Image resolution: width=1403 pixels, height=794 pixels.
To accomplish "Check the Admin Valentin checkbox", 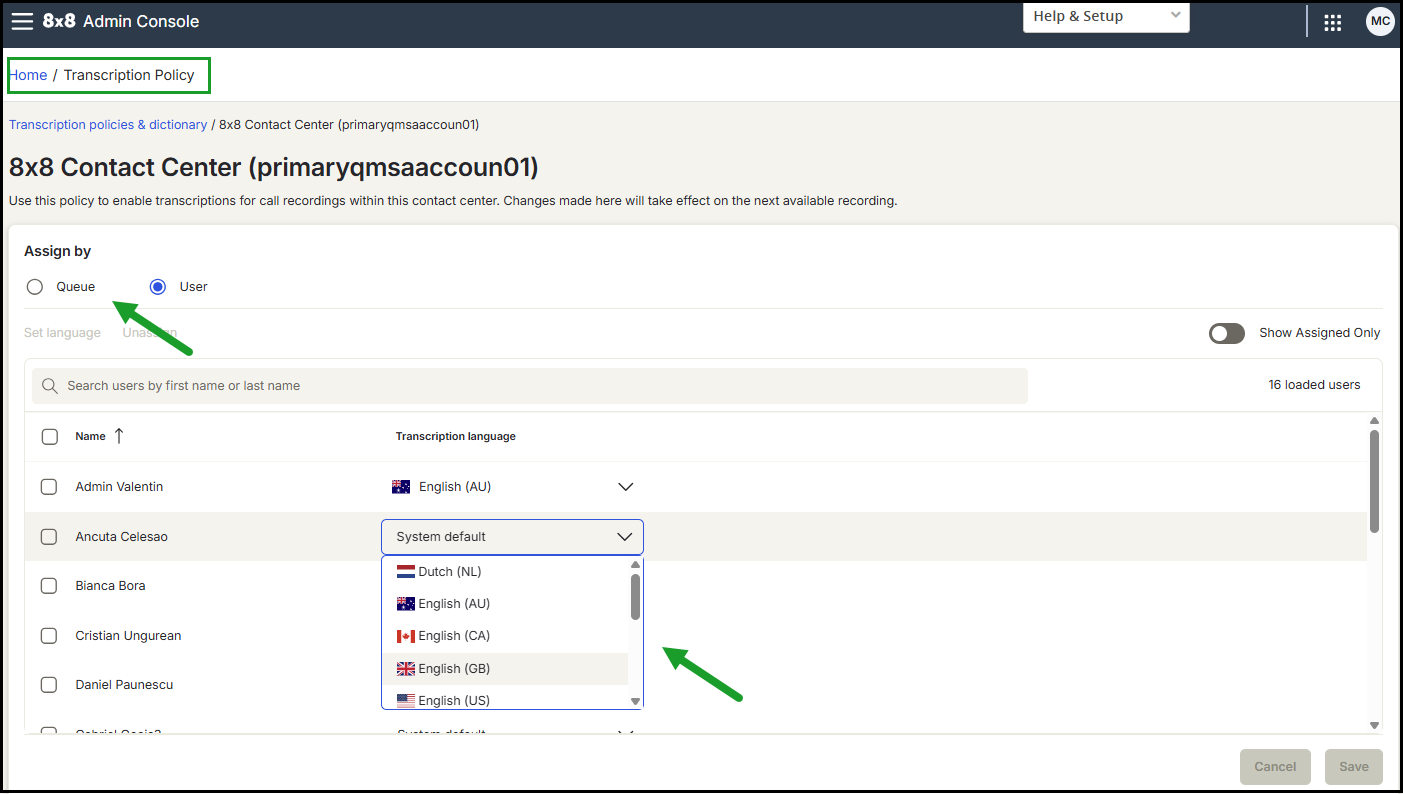I will click(x=49, y=487).
